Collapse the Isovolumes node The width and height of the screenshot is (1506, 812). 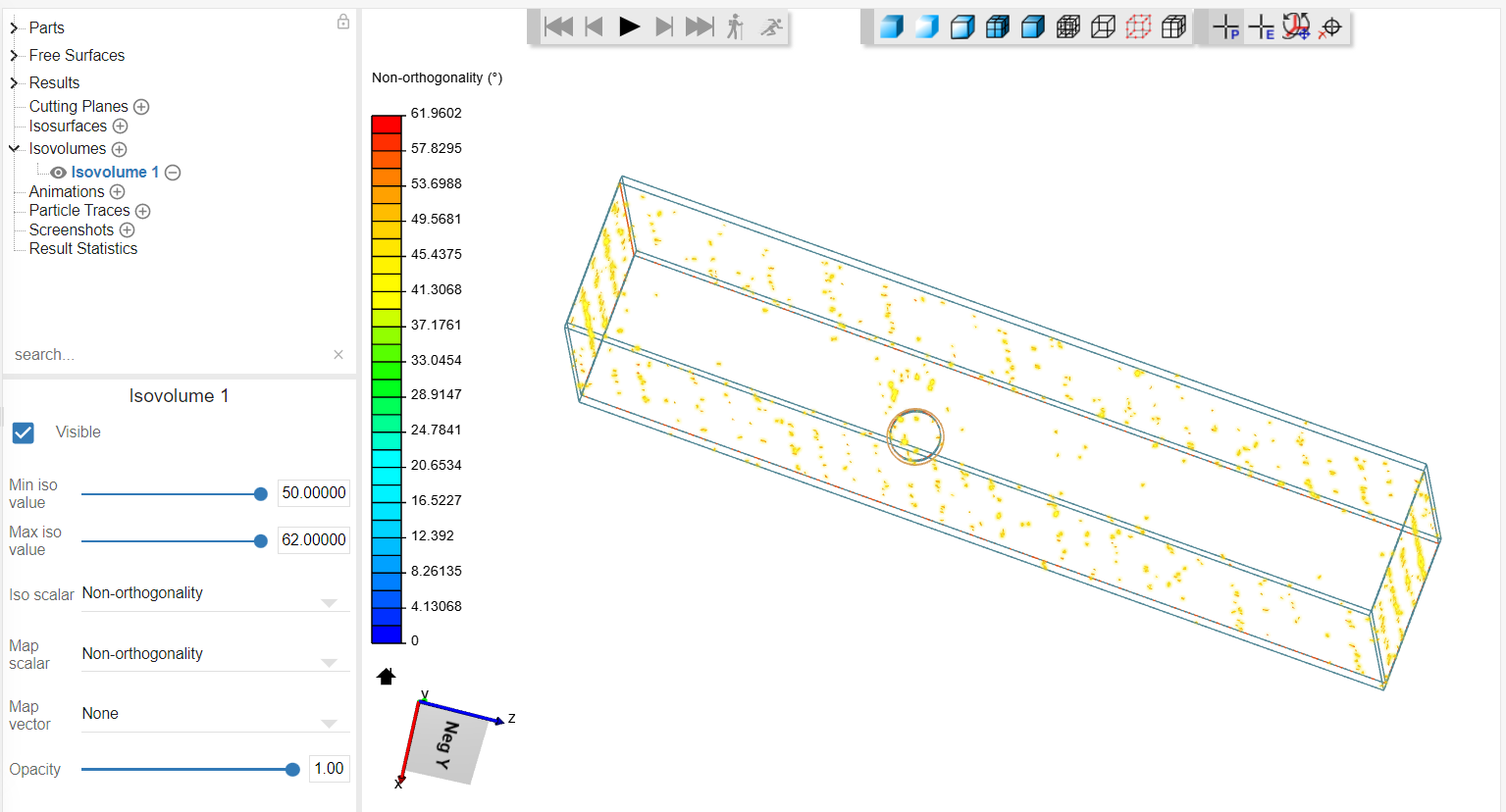14,149
